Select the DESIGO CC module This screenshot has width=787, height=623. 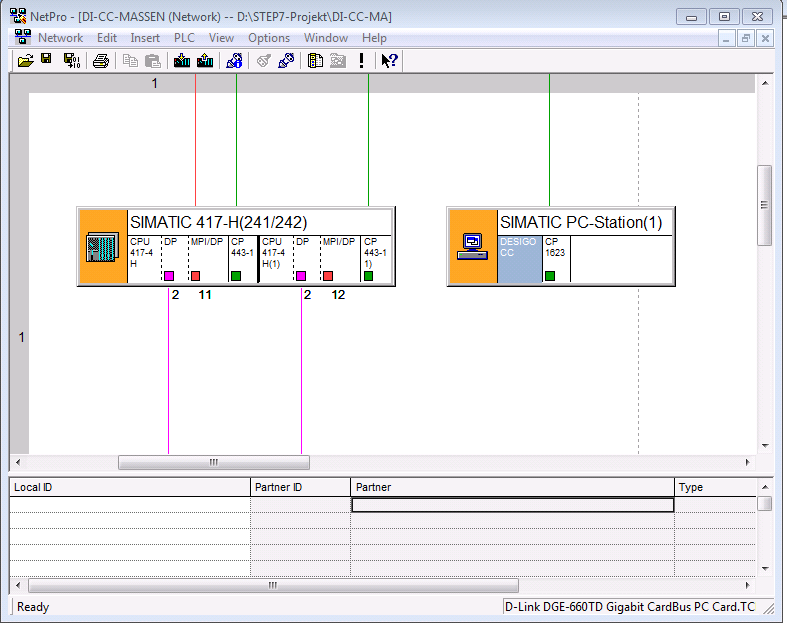point(519,258)
